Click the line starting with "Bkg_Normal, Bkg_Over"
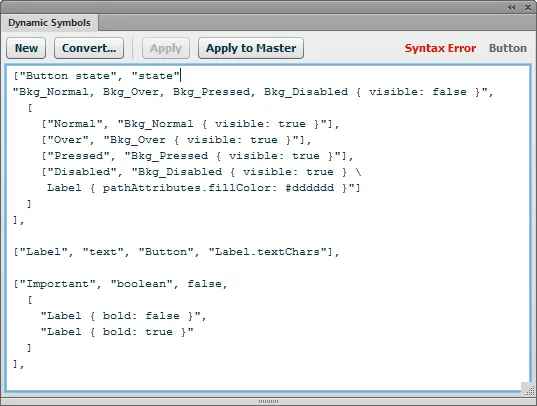 click(x=253, y=92)
